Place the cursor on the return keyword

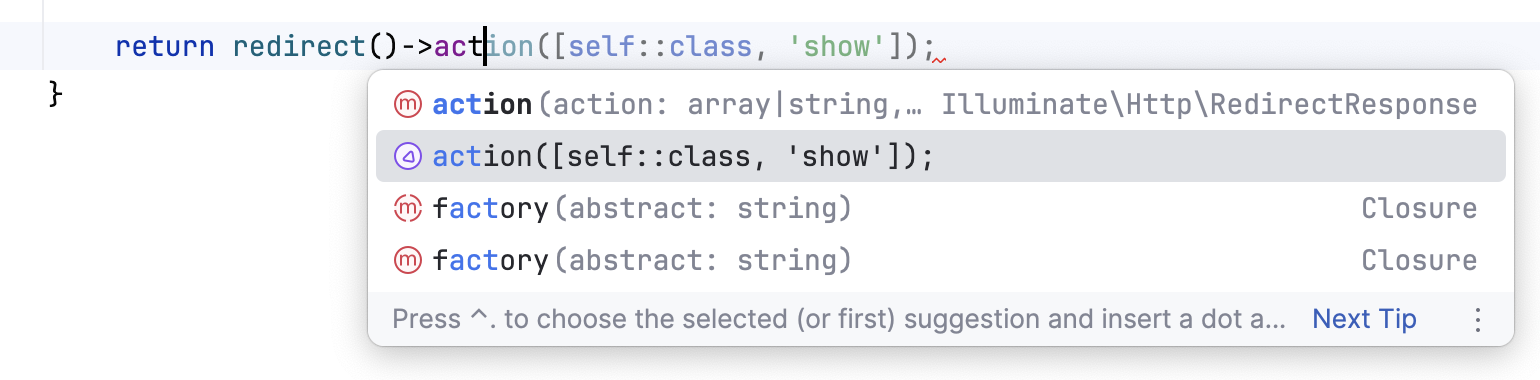click(x=165, y=46)
